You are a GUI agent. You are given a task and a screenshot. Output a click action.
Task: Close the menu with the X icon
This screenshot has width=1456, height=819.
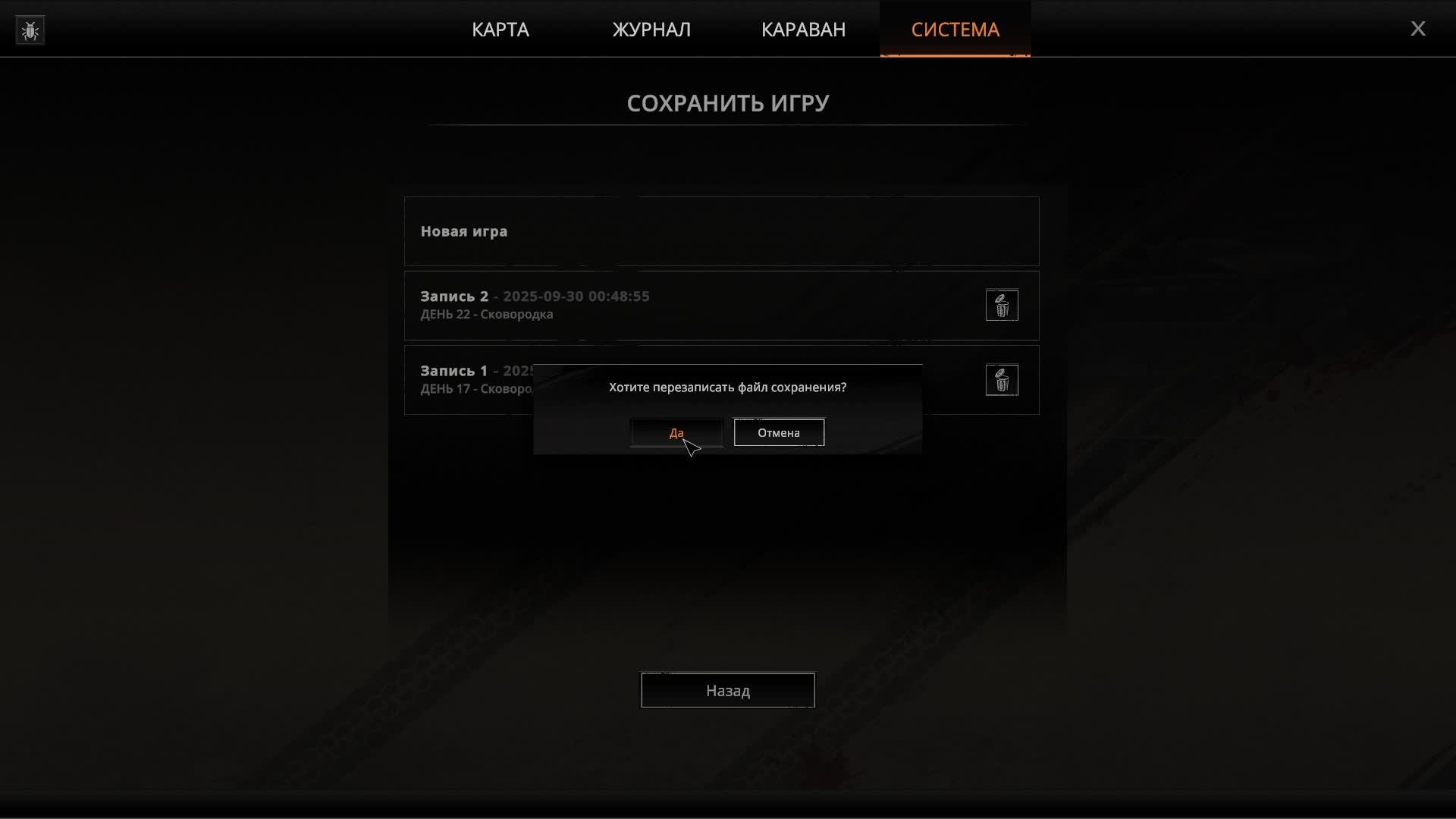click(1418, 29)
